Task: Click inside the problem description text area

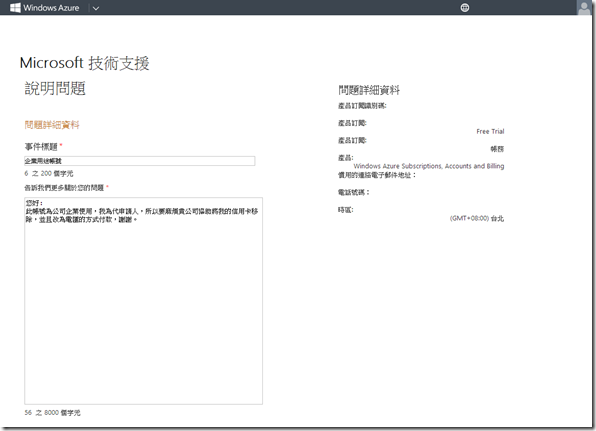Action: [143, 301]
